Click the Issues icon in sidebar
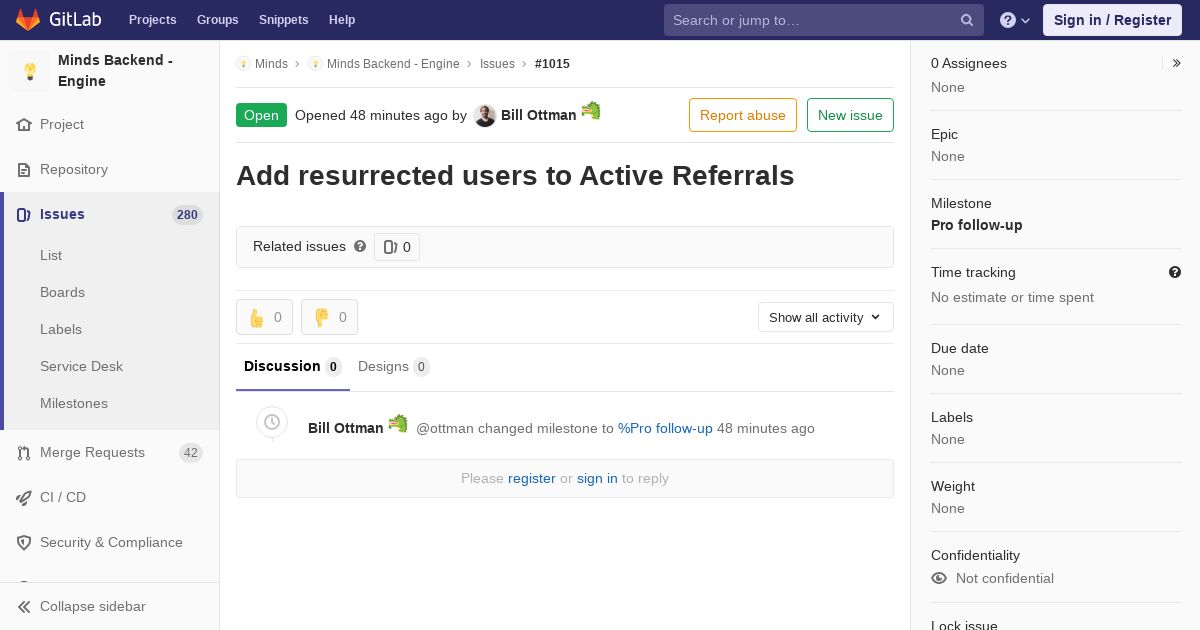 click(24, 215)
